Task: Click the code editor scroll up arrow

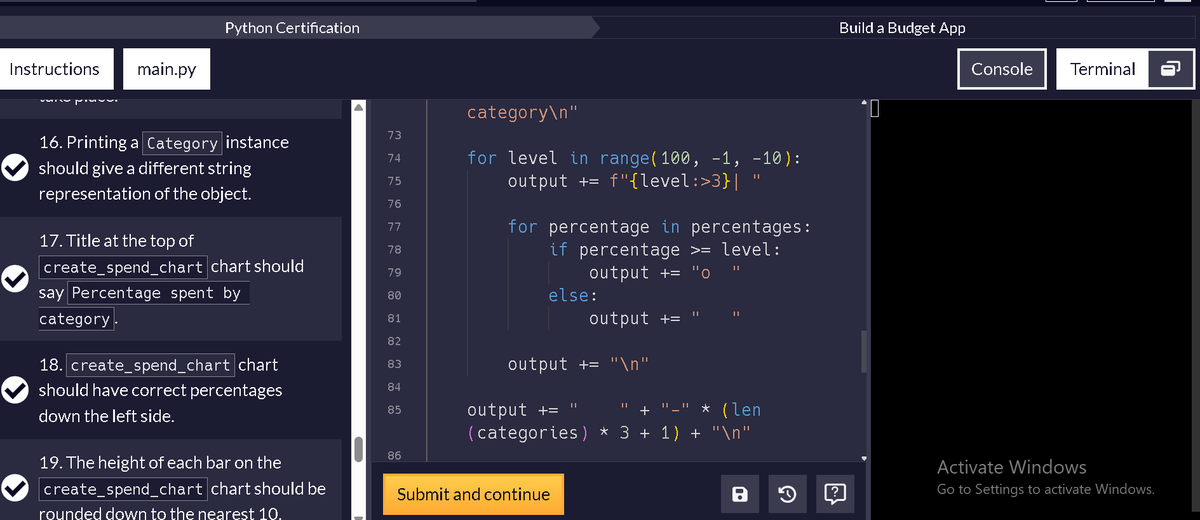Action: click(865, 103)
